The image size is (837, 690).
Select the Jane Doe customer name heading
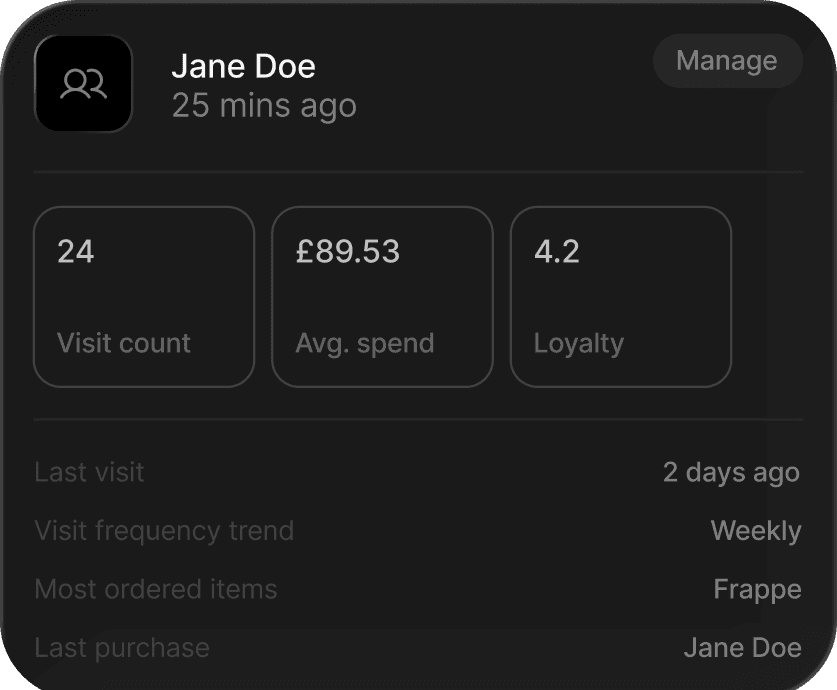(243, 66)
